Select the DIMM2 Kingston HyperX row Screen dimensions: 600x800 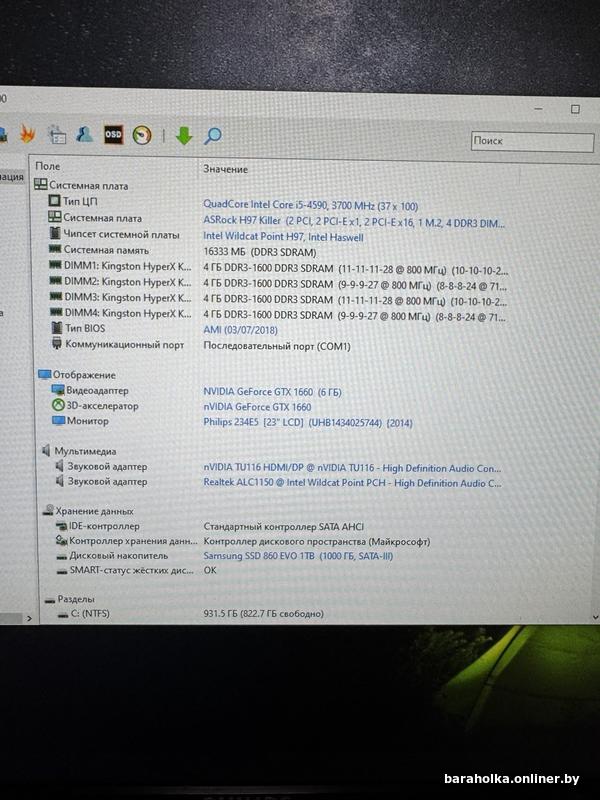[x=120, y=282]
